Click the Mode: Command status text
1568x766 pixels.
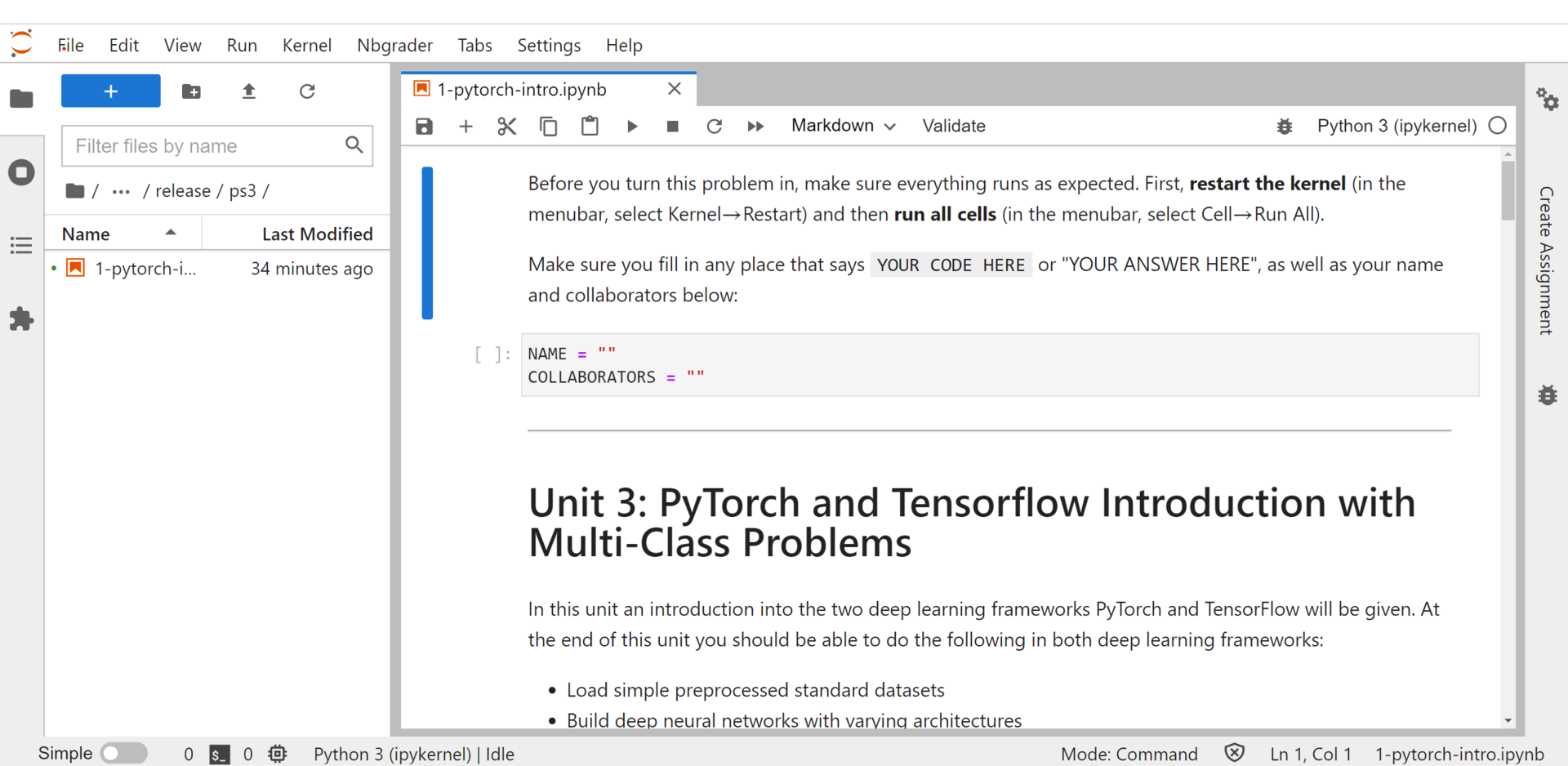[x=1129, y=754]
